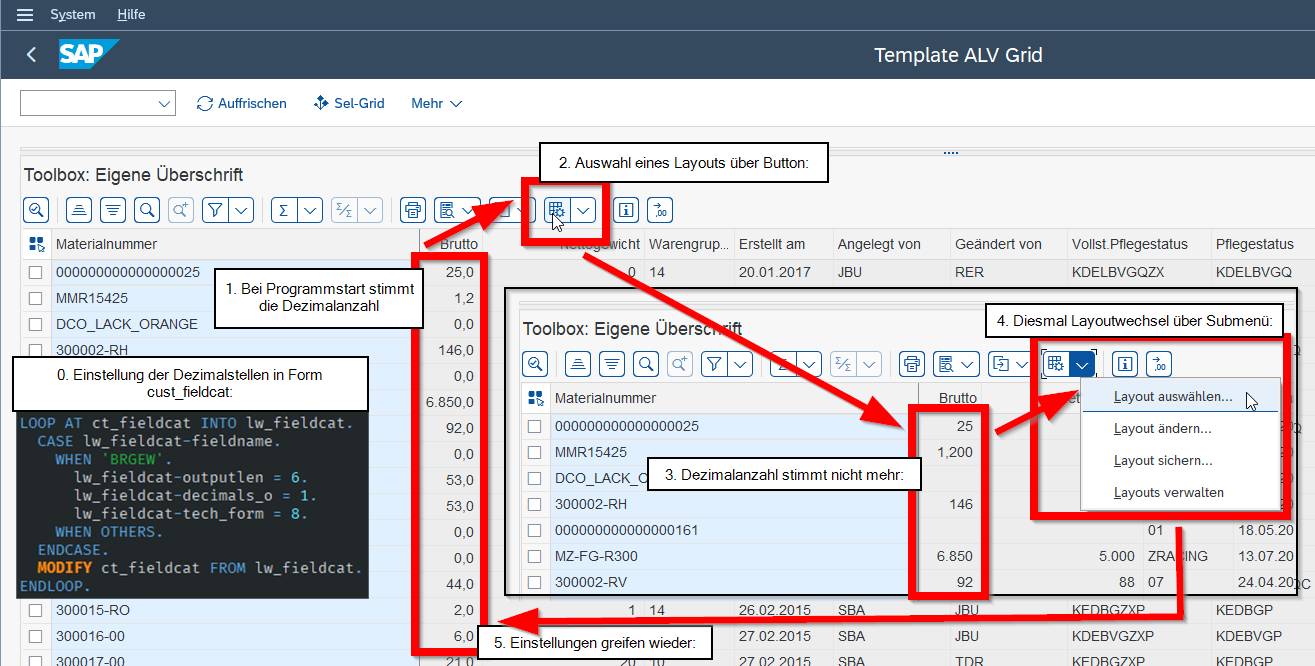Click the Sort ascending icon in the main toolbar
Screen dimensions: 1315x666
[80, 210]
